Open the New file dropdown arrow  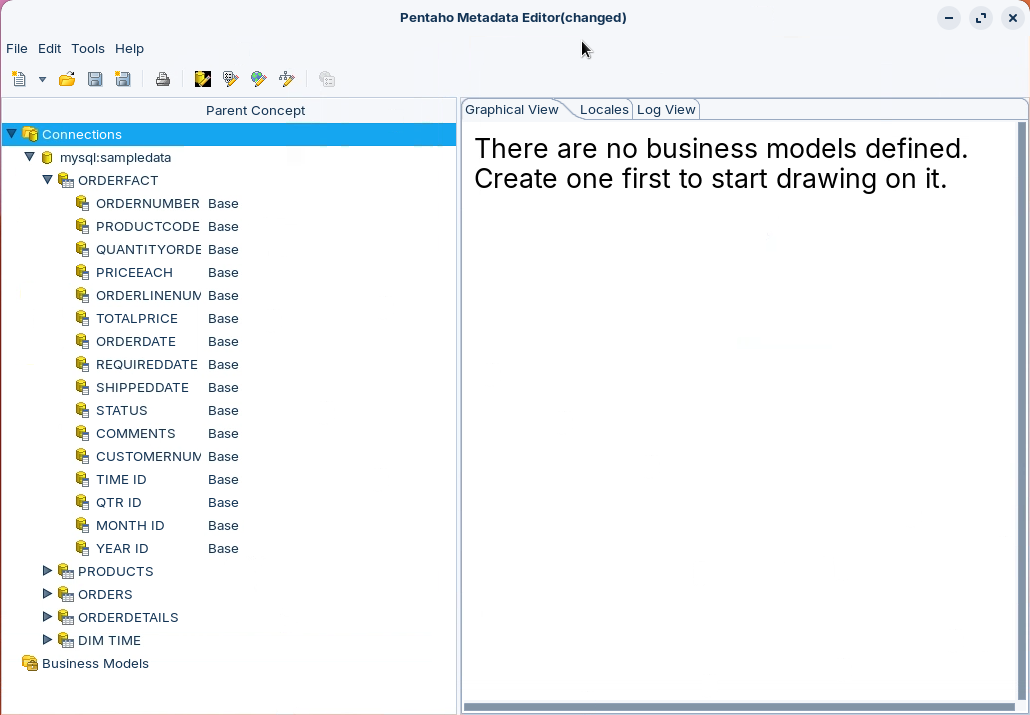(42, 79)
